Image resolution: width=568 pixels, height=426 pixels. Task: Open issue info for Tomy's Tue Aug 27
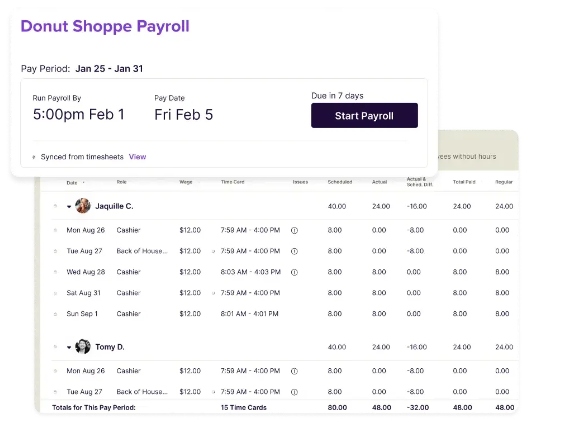pos(295,392)
